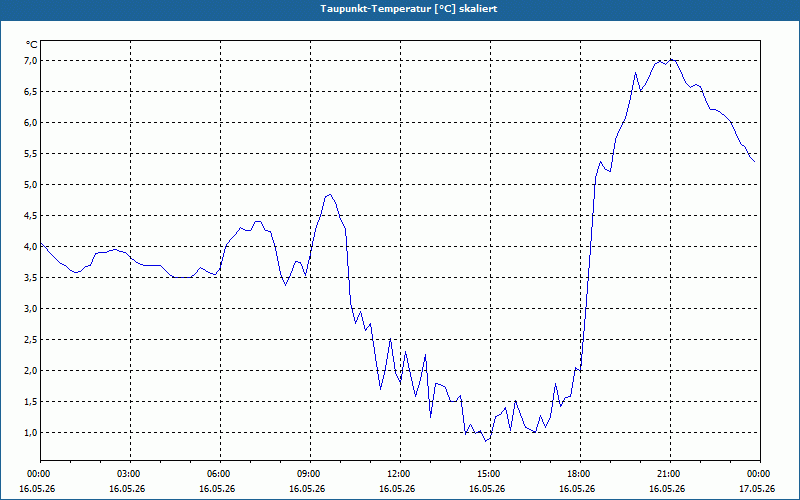Click the 09:00 time label
The height and width of the screenshot is (500, 800).
310,474
